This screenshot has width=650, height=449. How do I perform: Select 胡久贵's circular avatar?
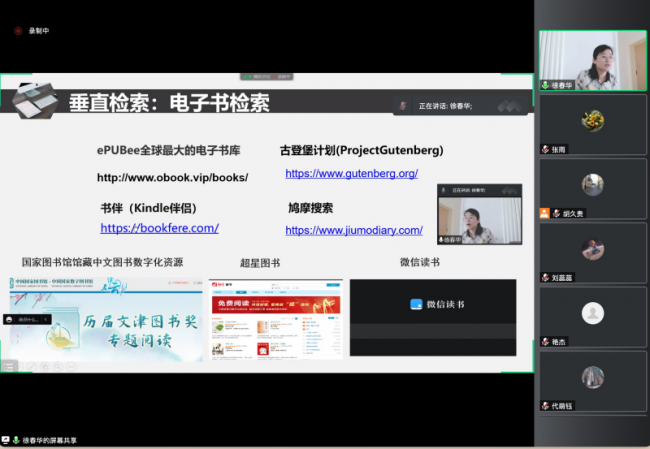point(592,185)
